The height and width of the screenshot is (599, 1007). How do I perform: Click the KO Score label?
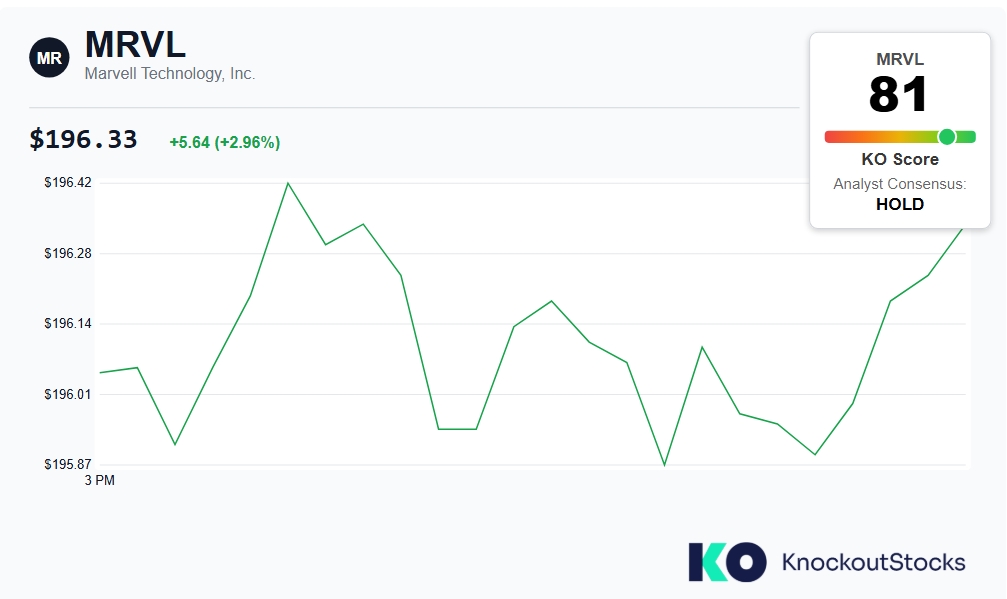coord(900,159)
